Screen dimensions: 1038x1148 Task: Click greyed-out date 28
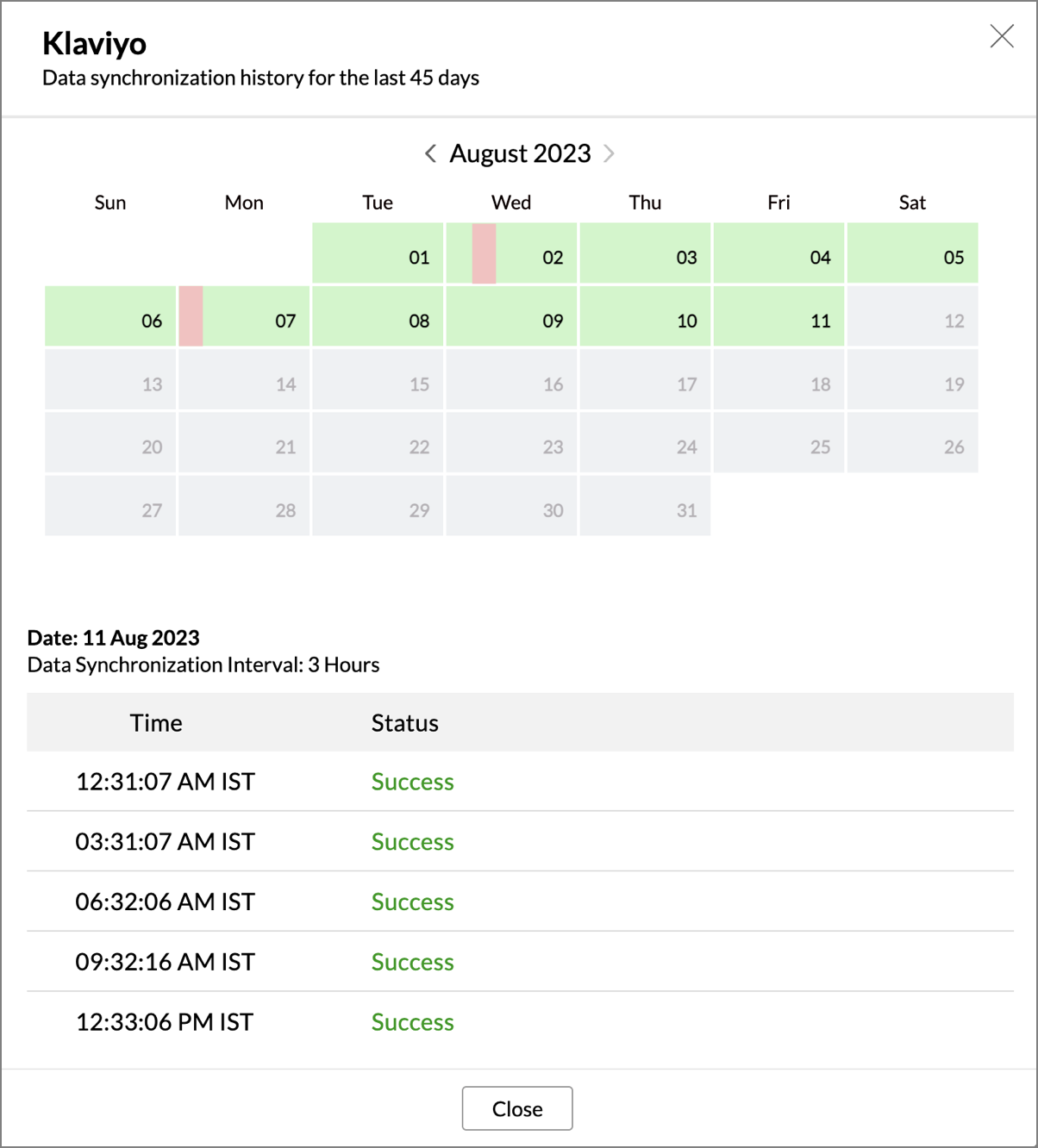coord(244,506)
